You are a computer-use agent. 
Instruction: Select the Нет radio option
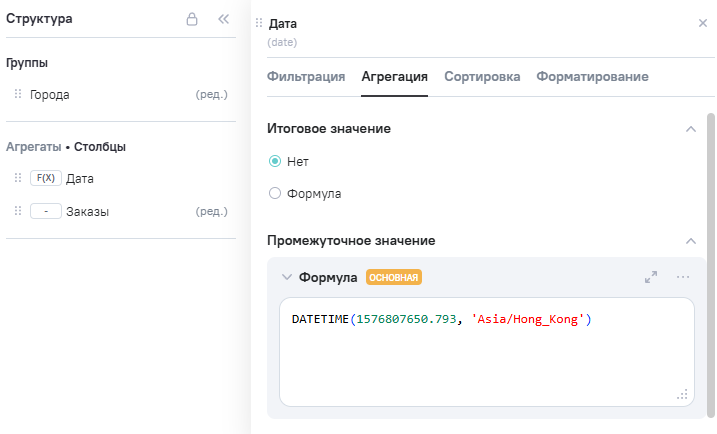[x=275, y=161]
